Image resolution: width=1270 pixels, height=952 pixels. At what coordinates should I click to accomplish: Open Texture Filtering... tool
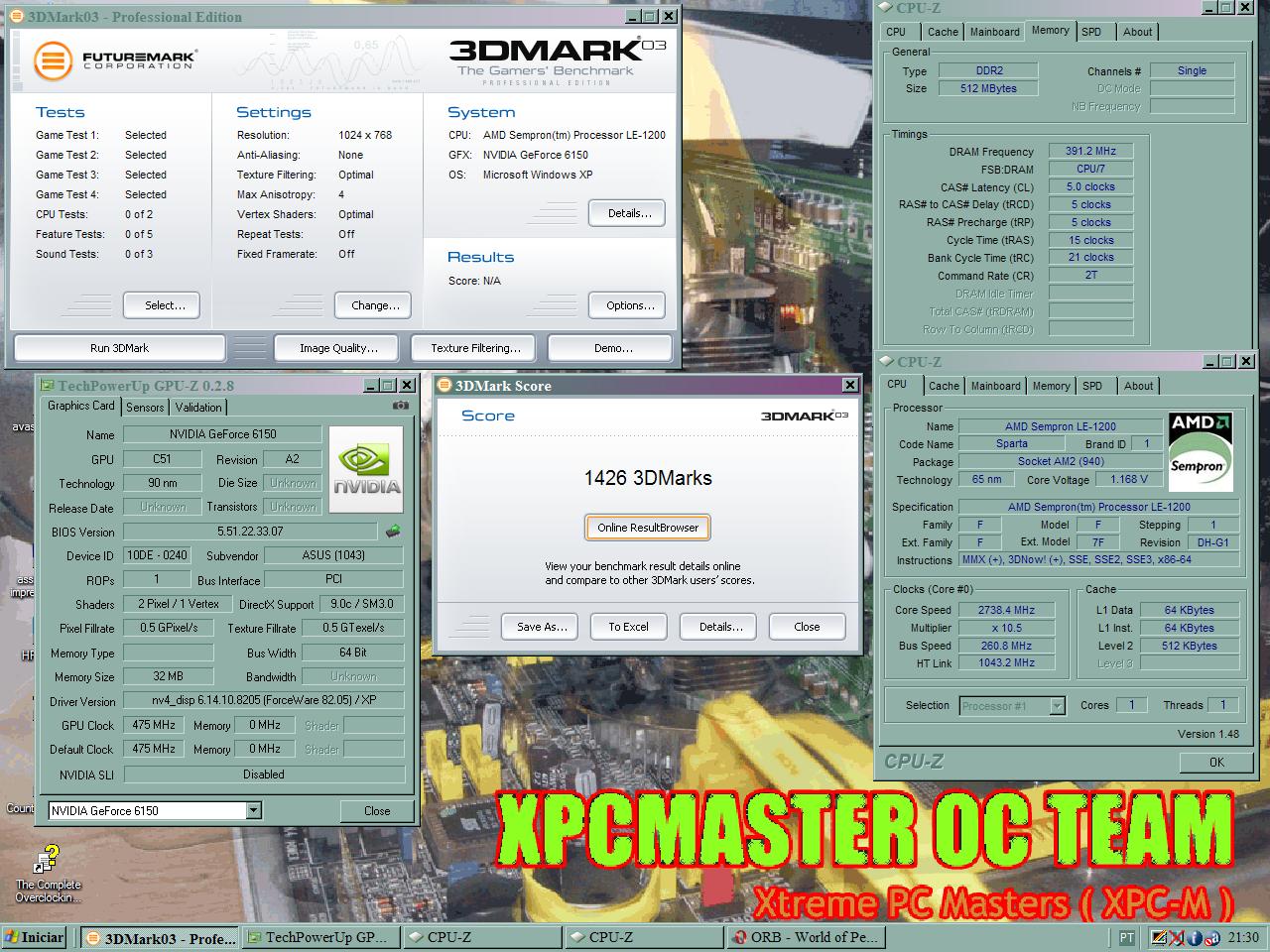475,348
